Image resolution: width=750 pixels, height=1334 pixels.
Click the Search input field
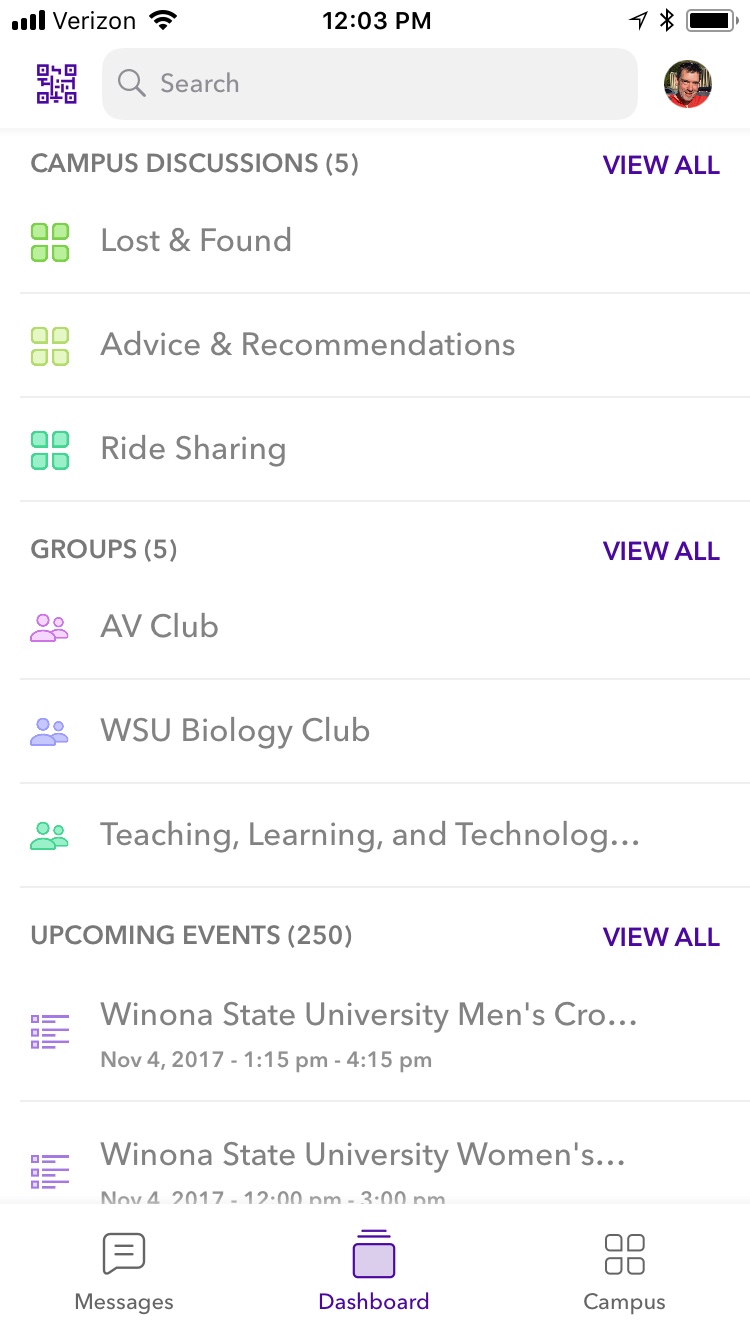pyautogui.click(x=370, y=84)
